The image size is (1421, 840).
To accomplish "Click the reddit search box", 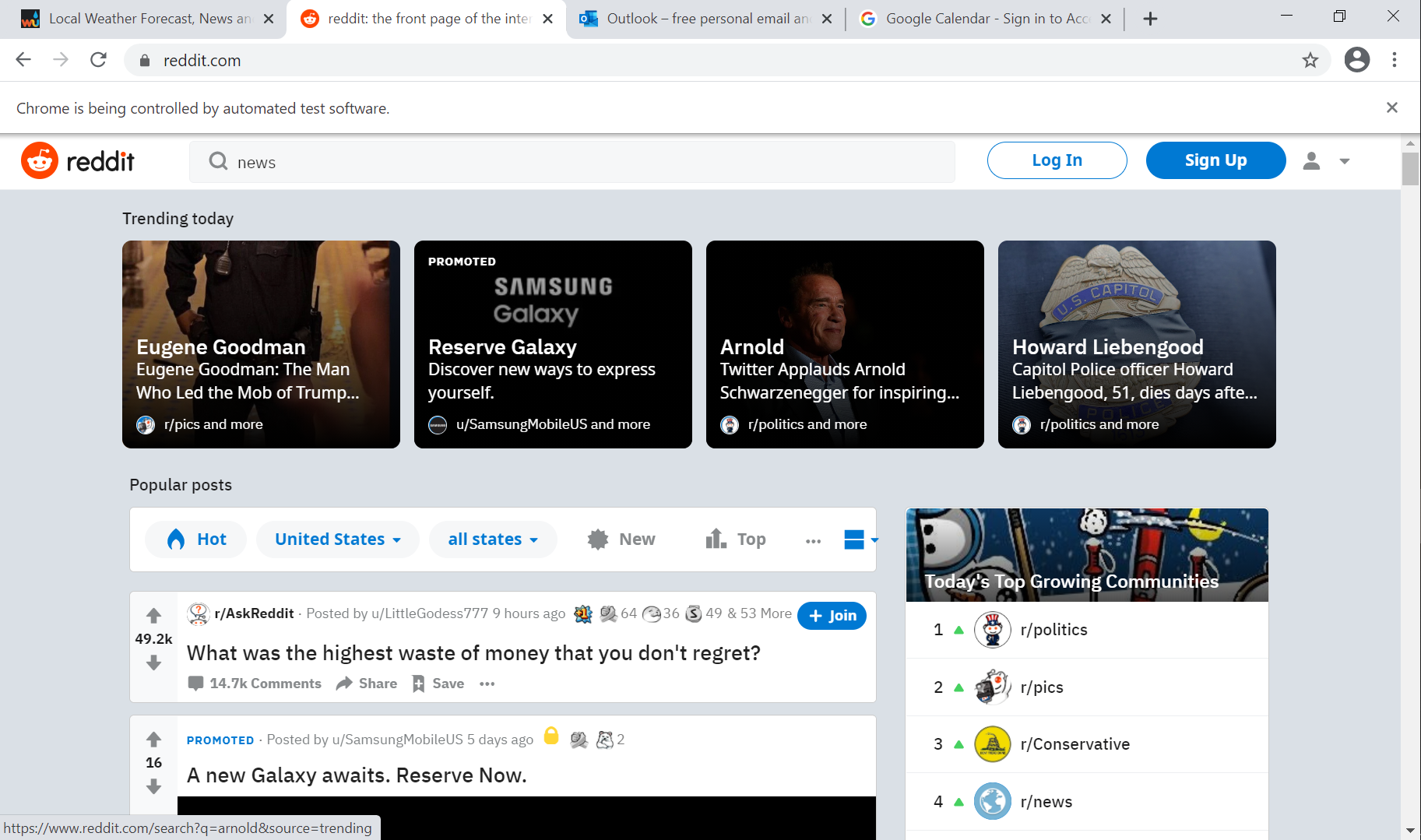I will [572, 162].
